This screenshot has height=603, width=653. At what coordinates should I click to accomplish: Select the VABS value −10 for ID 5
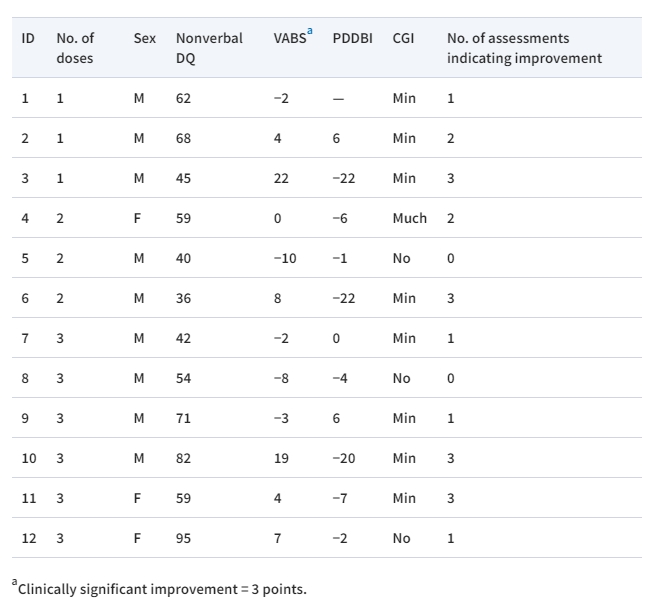tap(284, 258)
